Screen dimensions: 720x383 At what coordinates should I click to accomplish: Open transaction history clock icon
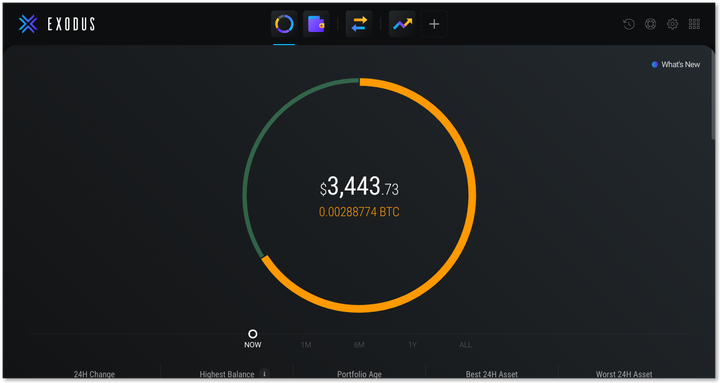pyautogui.click(x=629, y=24)
